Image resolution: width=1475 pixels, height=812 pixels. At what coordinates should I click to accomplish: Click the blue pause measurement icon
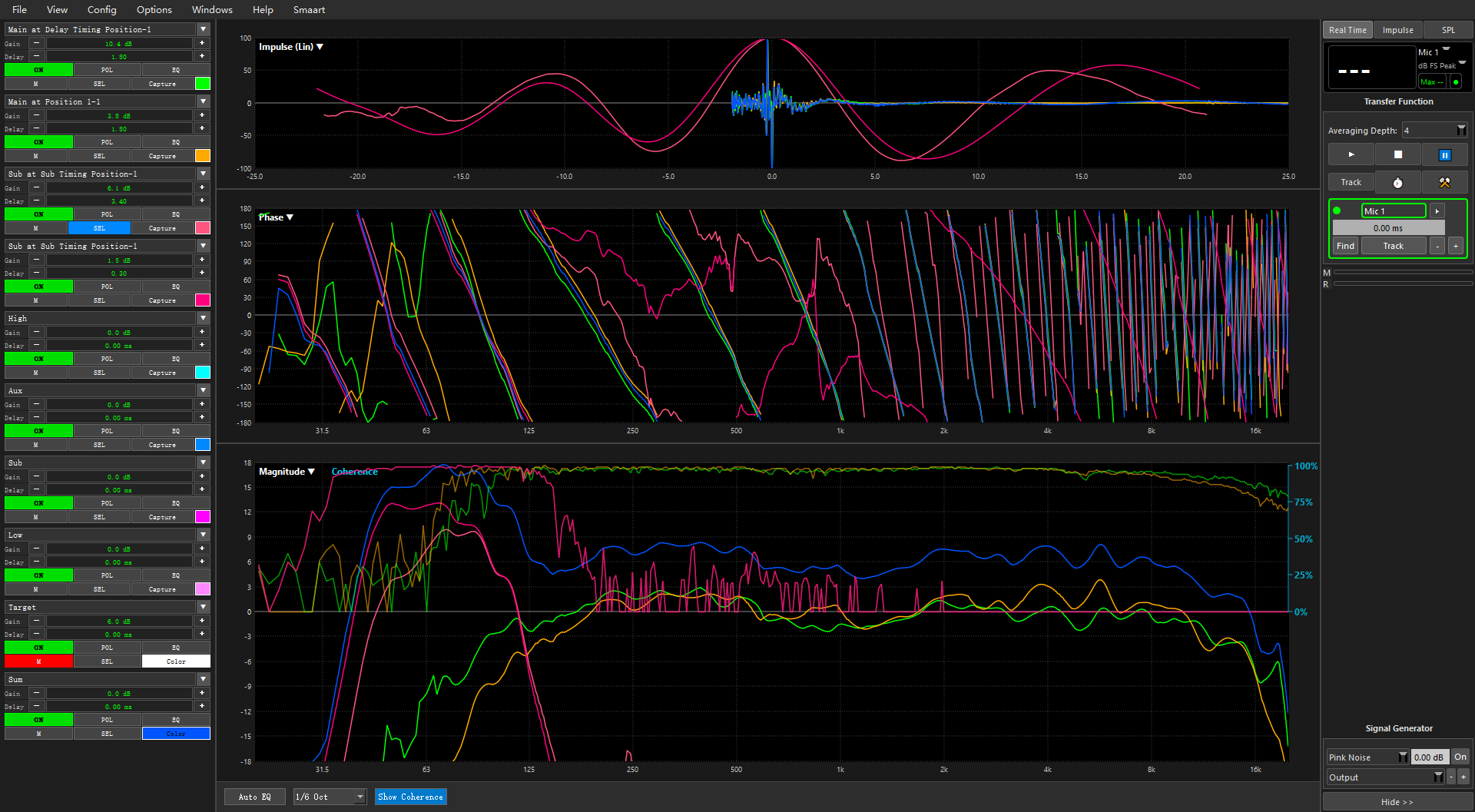tap(1444, 154)
